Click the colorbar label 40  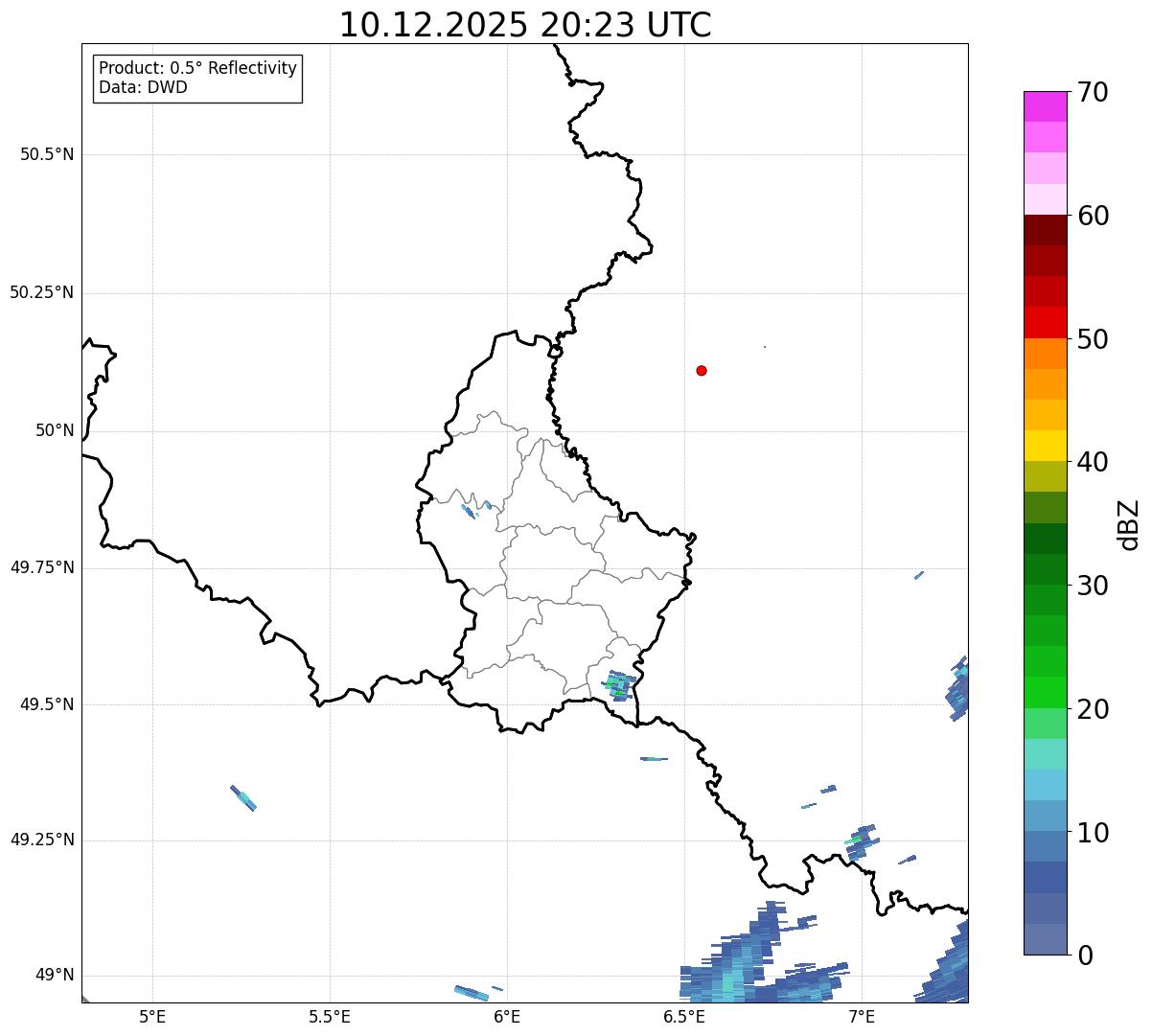pyautogui.click(x=1093, y=462)
